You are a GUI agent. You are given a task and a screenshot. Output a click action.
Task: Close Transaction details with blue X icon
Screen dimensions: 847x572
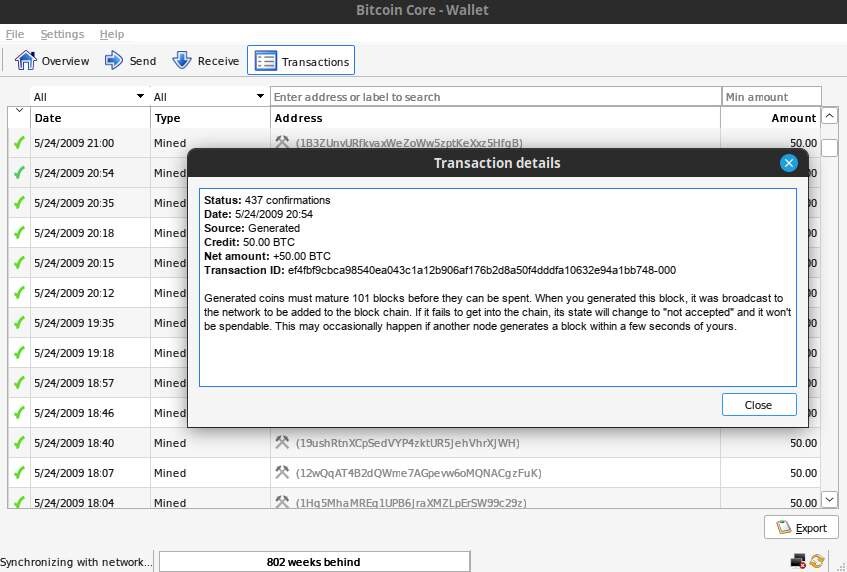(789, 163)
